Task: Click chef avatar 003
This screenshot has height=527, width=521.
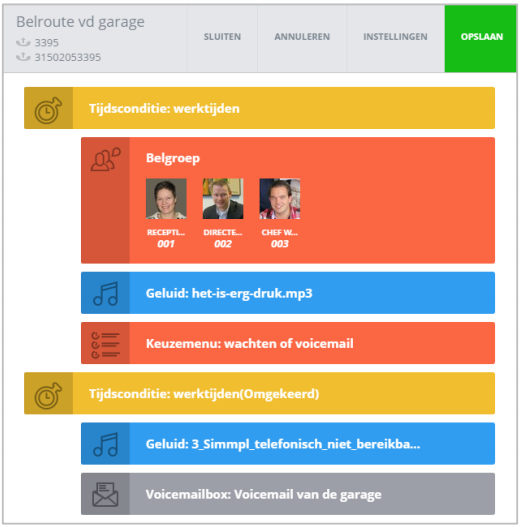Action: click(280, 199)
